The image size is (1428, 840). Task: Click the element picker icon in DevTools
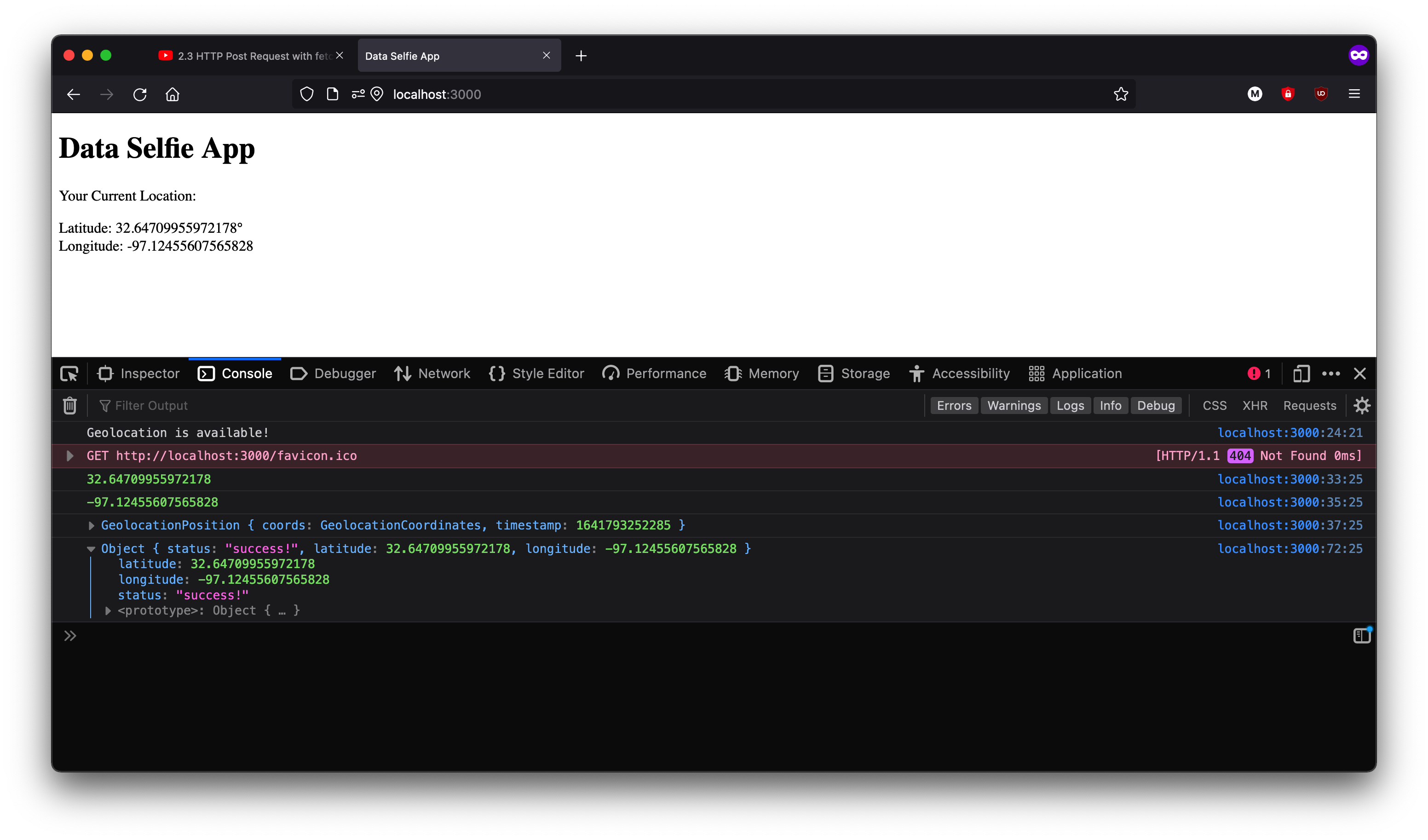pyautogui.click(x=69, y=374)
